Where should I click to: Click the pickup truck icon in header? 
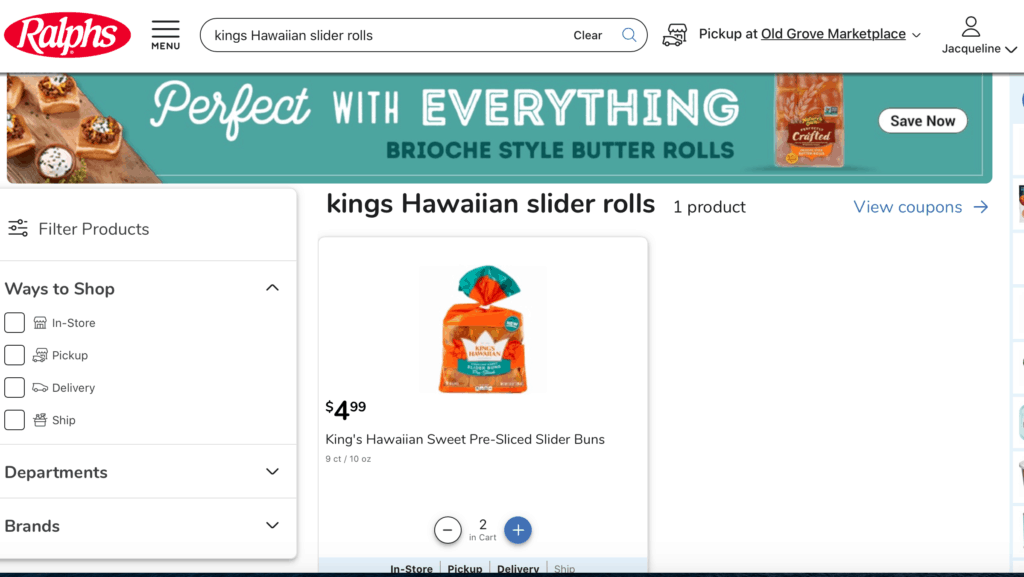(675, 35)
